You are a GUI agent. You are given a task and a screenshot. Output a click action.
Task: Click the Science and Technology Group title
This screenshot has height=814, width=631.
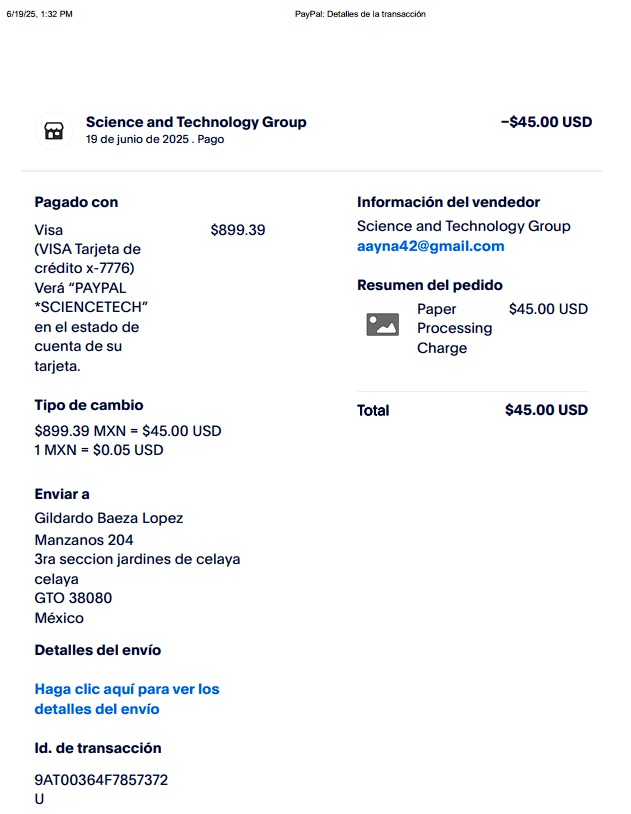pyautogui.click(x=196, y=122)
